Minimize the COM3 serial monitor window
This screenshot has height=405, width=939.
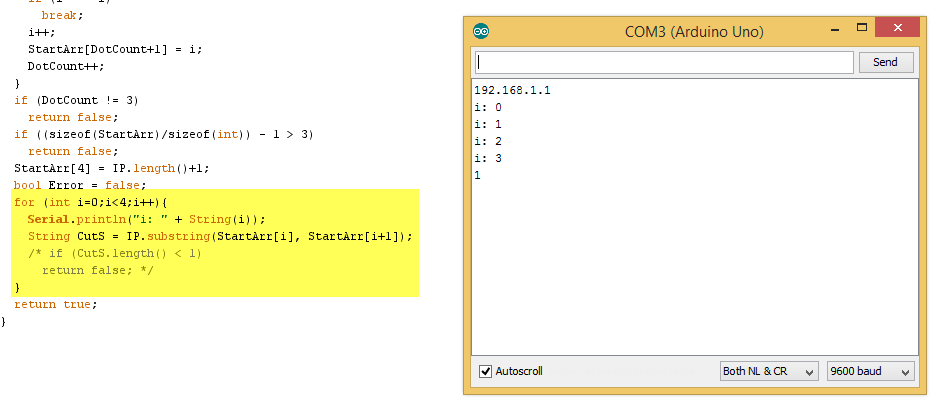[829, 29]
